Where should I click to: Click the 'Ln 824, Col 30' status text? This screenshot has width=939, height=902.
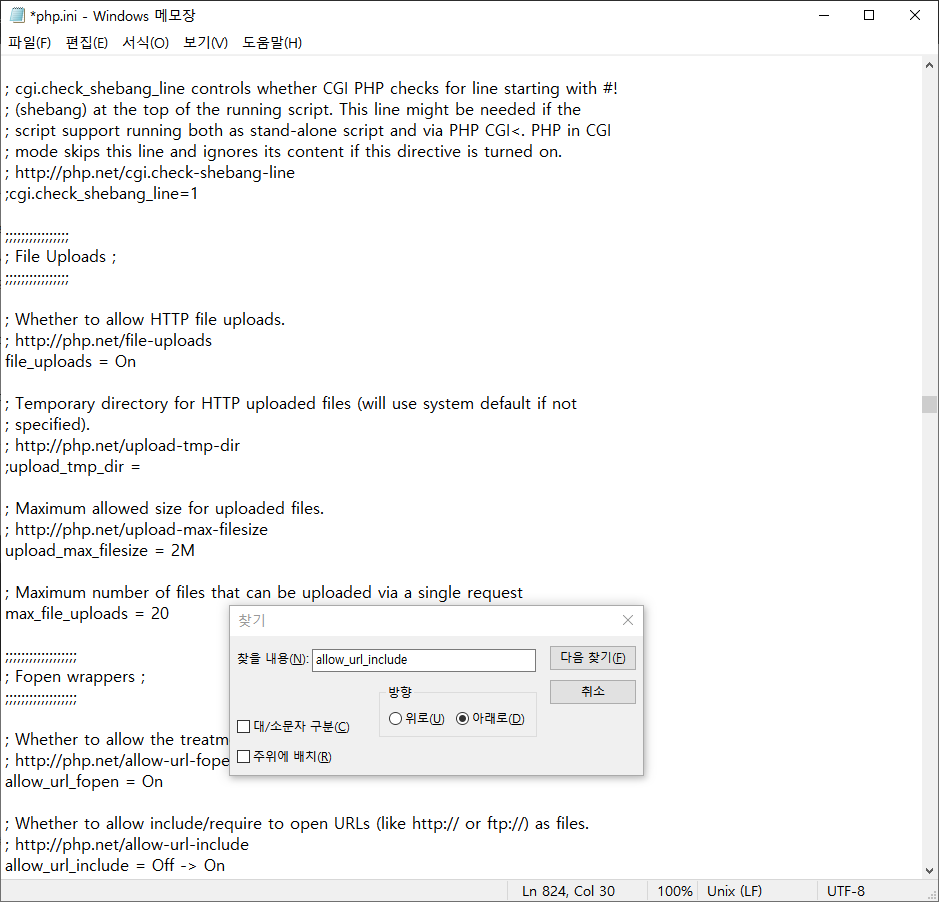pos(568,891)
